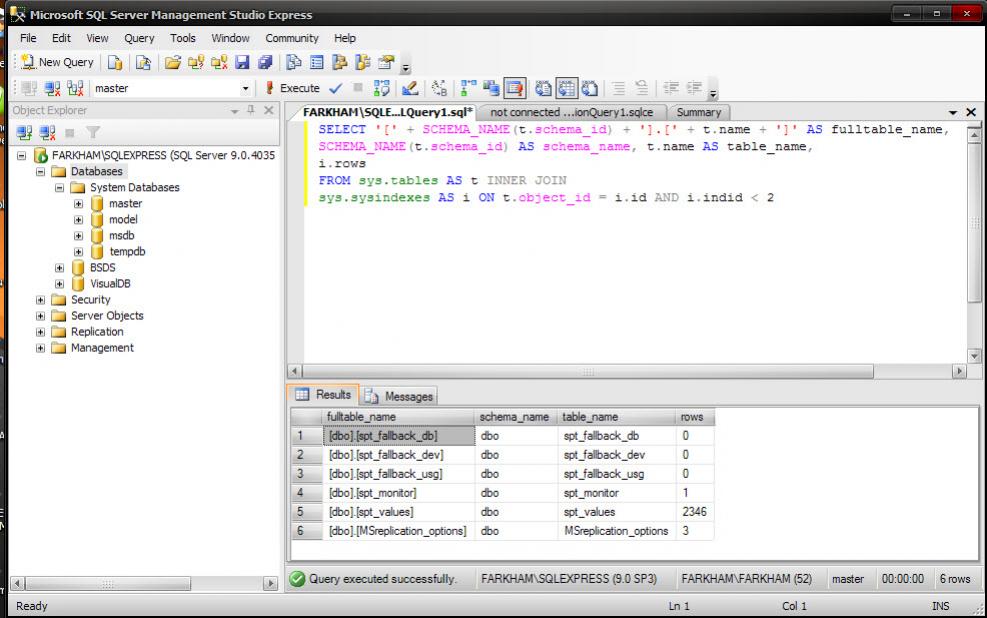Click the New Query toolbar button
Image resolution: width=987 pixels, height=618 pixels.
click(58, 62)
